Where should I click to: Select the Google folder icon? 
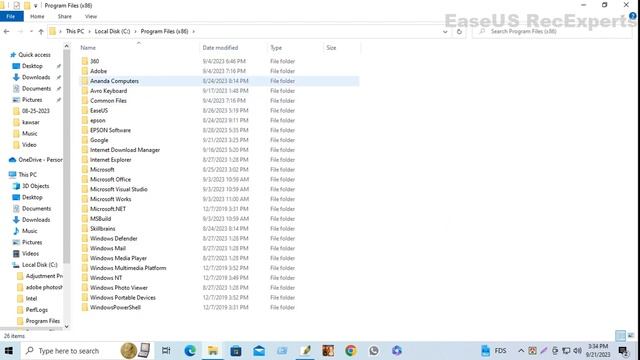point(84,140)
